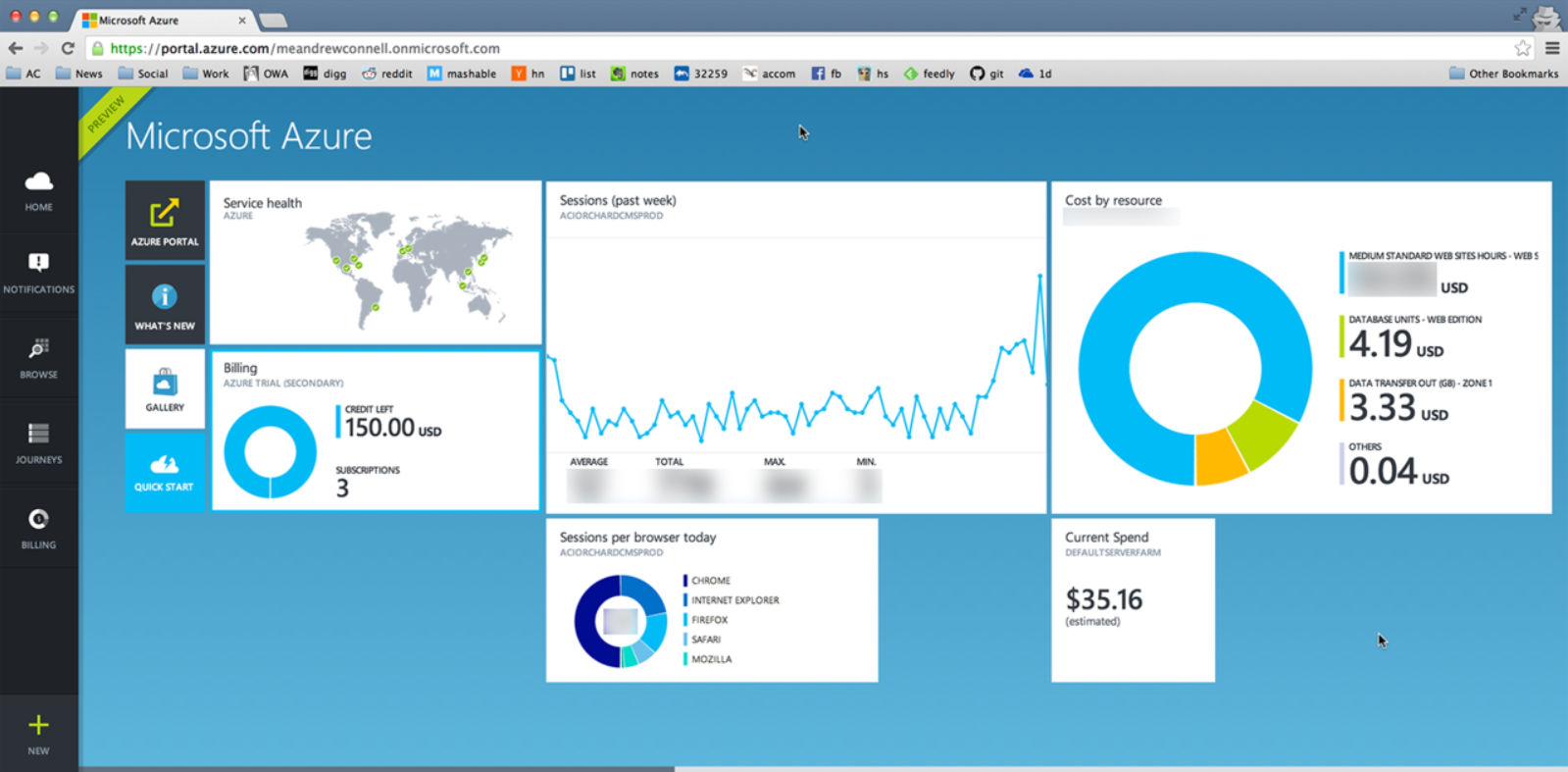Open the Gallery tile
Image resolution: width=1568 pixels, height=772 pixels.
pyautogui.click(x=165, y=388)
